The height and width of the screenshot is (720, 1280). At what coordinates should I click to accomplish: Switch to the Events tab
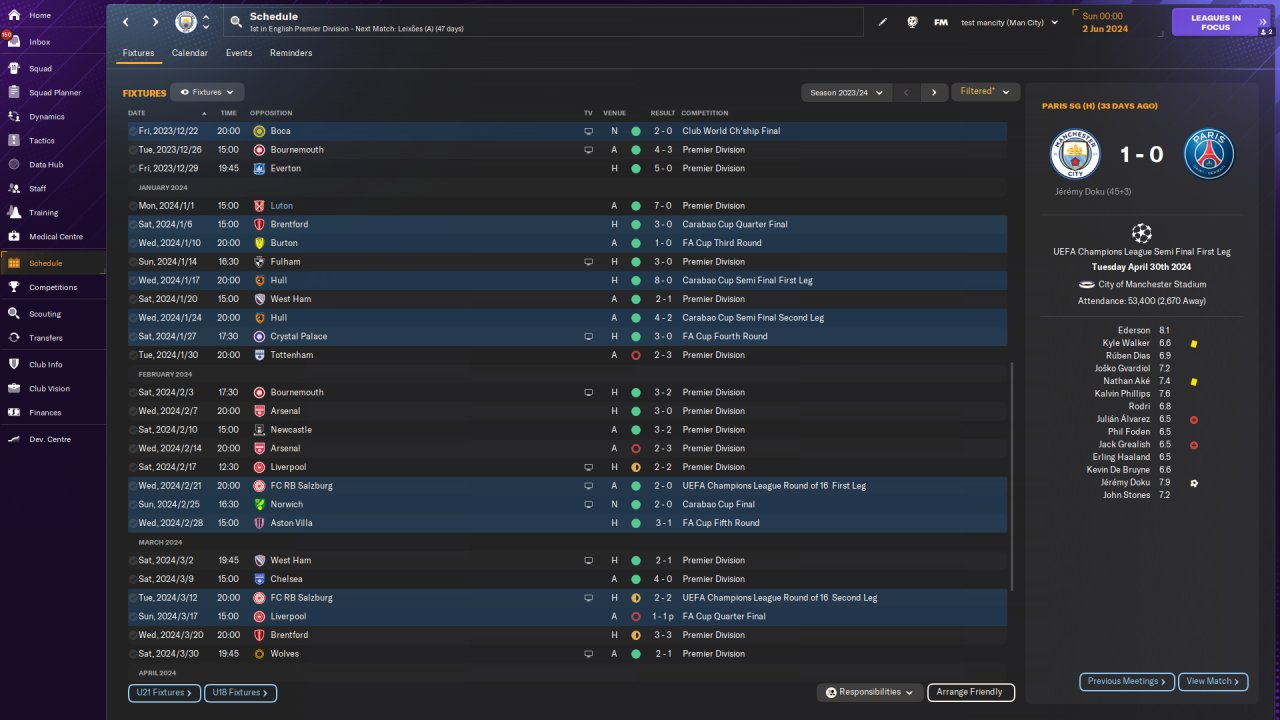[x=239, y=53]
